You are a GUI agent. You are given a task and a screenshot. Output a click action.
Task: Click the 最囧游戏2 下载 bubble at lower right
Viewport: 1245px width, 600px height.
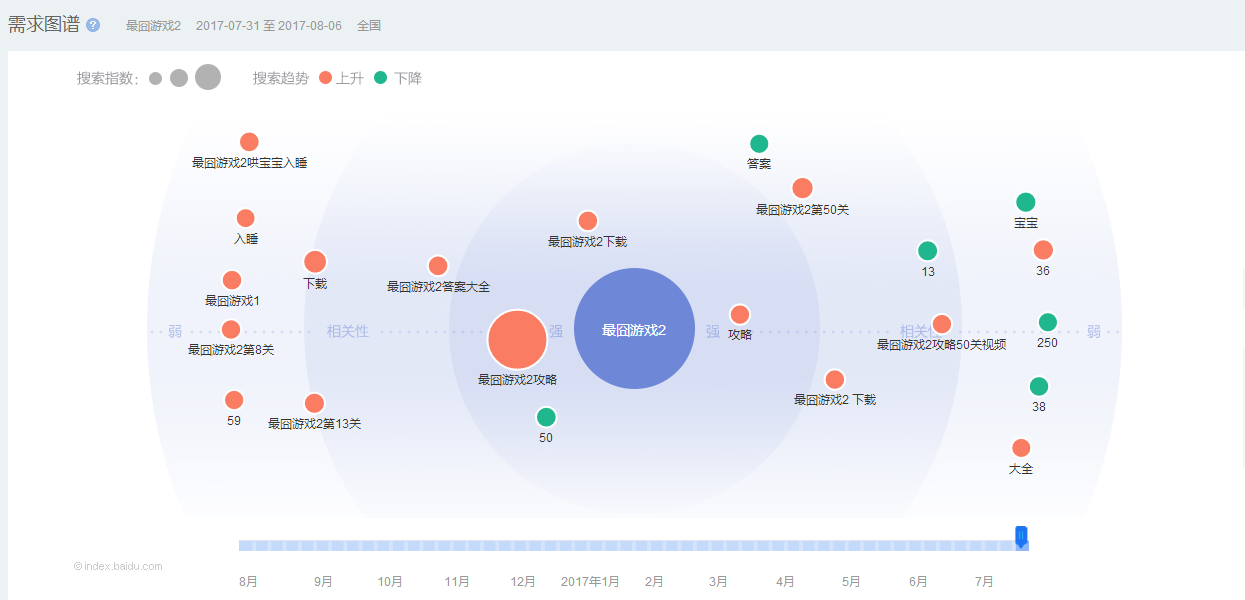(x=835, y=379)
